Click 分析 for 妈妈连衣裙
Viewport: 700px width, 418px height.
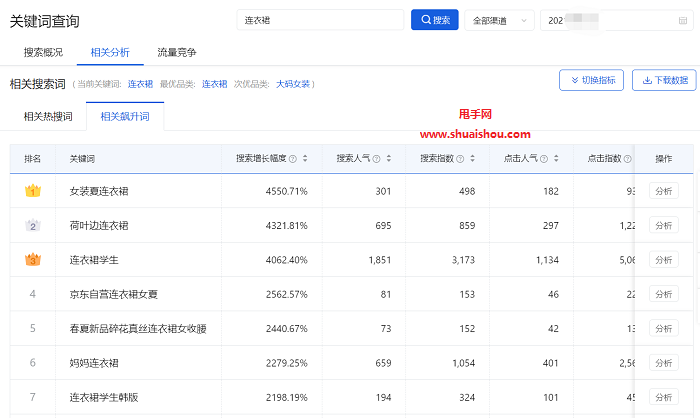pos(664,363)
